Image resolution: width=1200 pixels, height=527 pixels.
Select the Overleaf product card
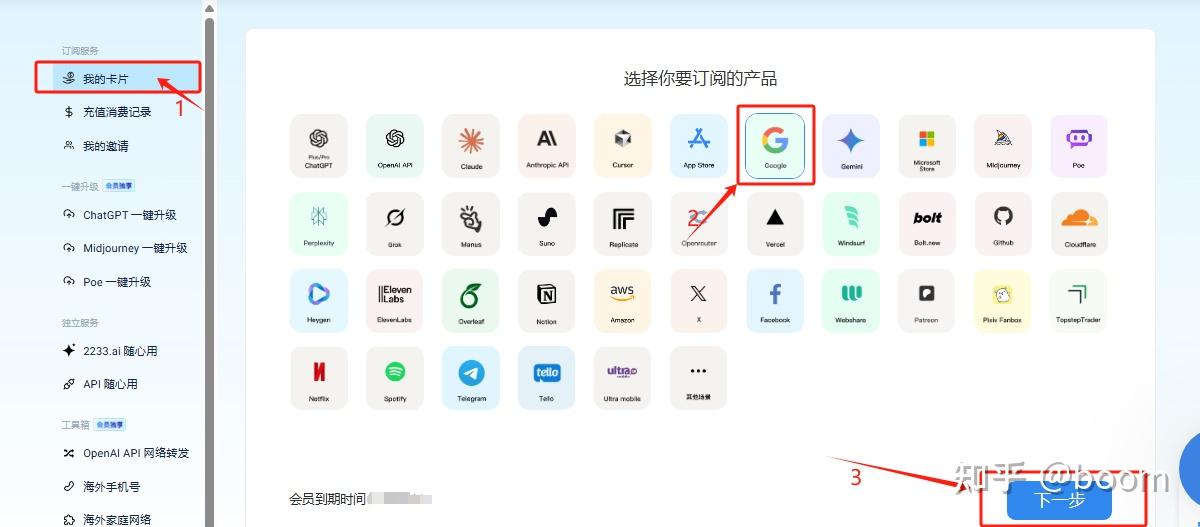pos(471,301)
